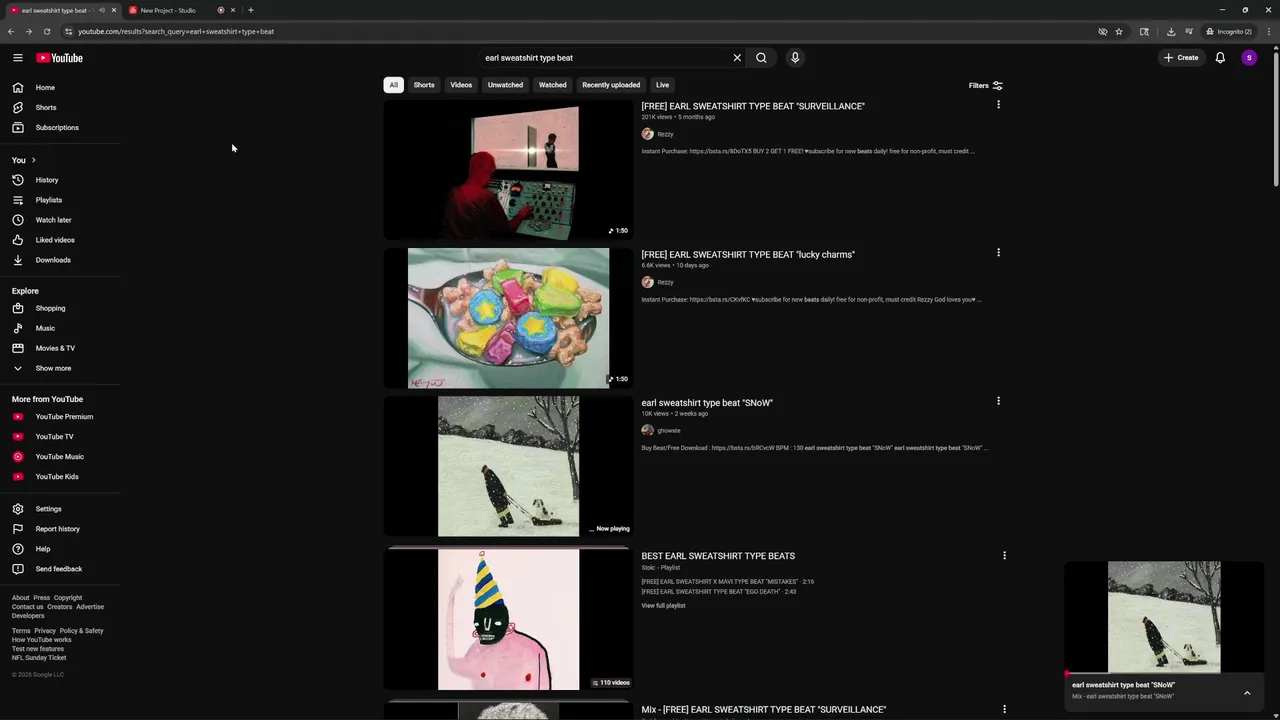Open lucky charms type beat title
The image size is (1280, 720).
748,254
